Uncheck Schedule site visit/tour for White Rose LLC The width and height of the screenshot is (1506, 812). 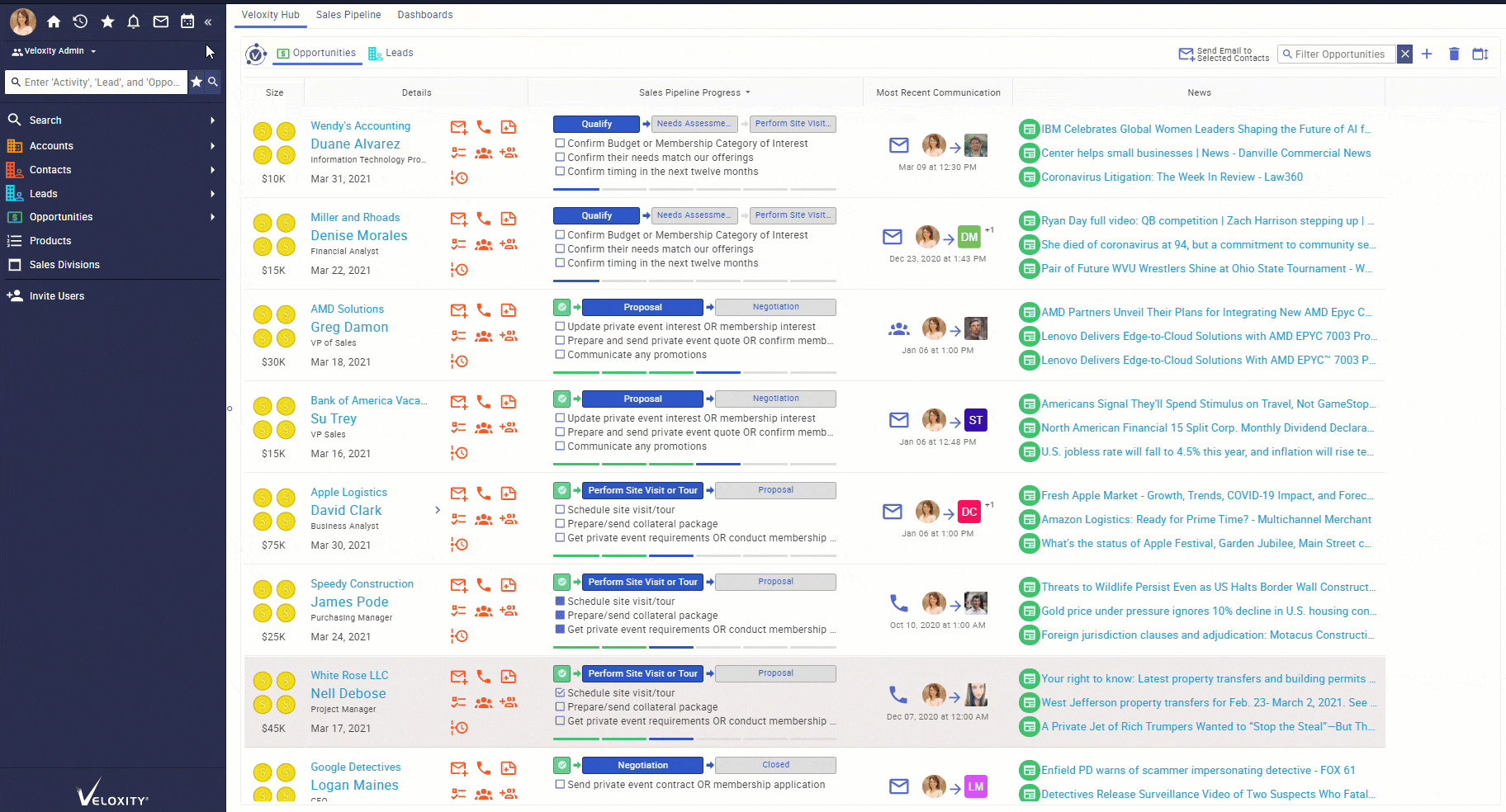[560, 693]
